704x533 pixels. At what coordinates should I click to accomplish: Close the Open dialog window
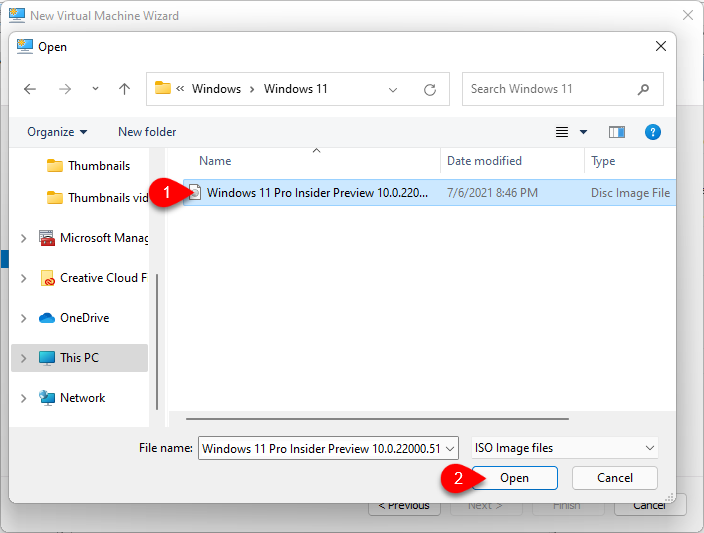tap(660, 46)
